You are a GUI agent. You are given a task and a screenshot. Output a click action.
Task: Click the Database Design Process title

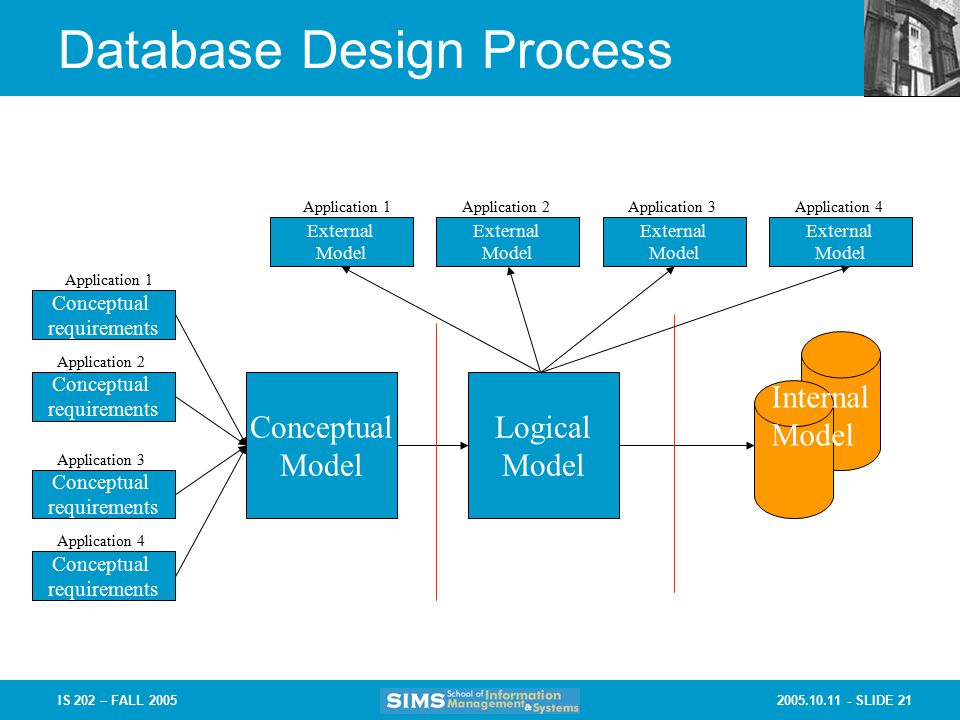pyautogui.click(x=366, y=50)
